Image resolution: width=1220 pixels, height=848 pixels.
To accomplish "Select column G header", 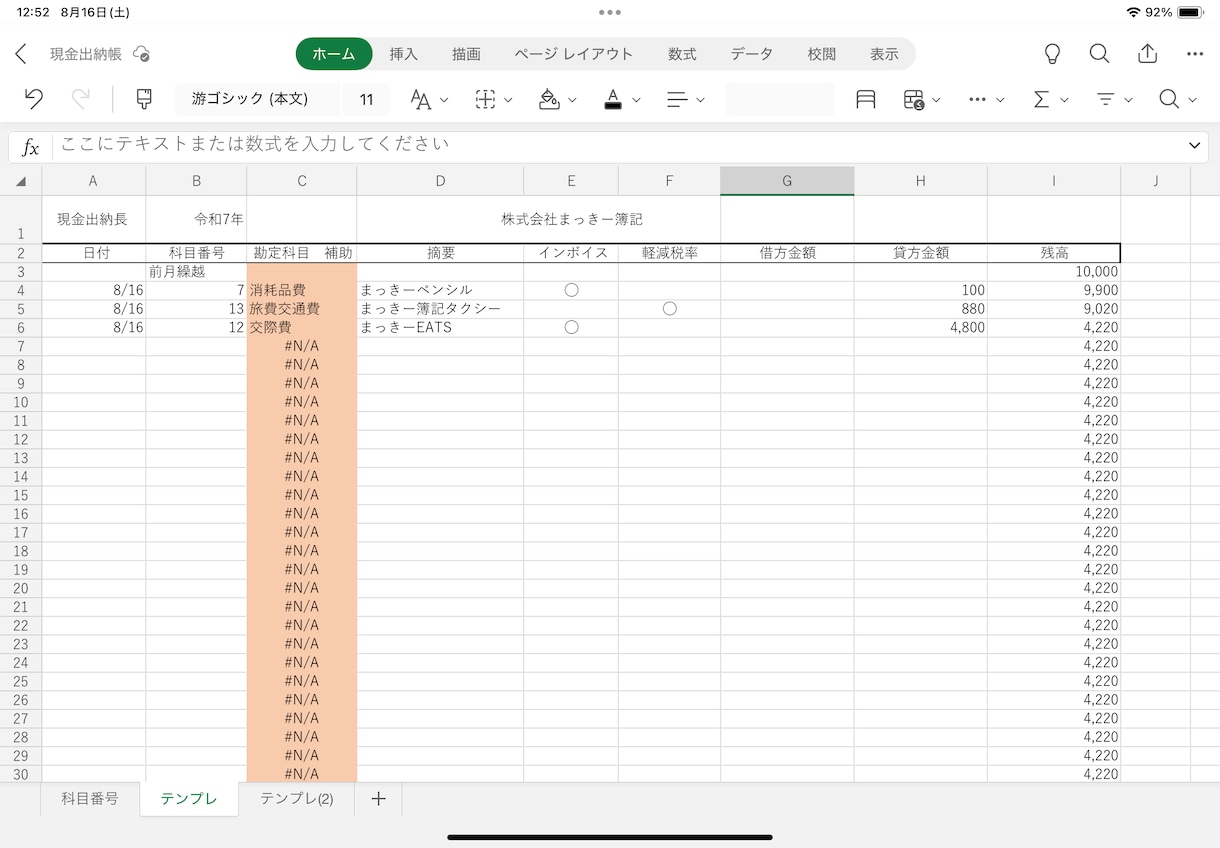I will click(x=787, y=181).
